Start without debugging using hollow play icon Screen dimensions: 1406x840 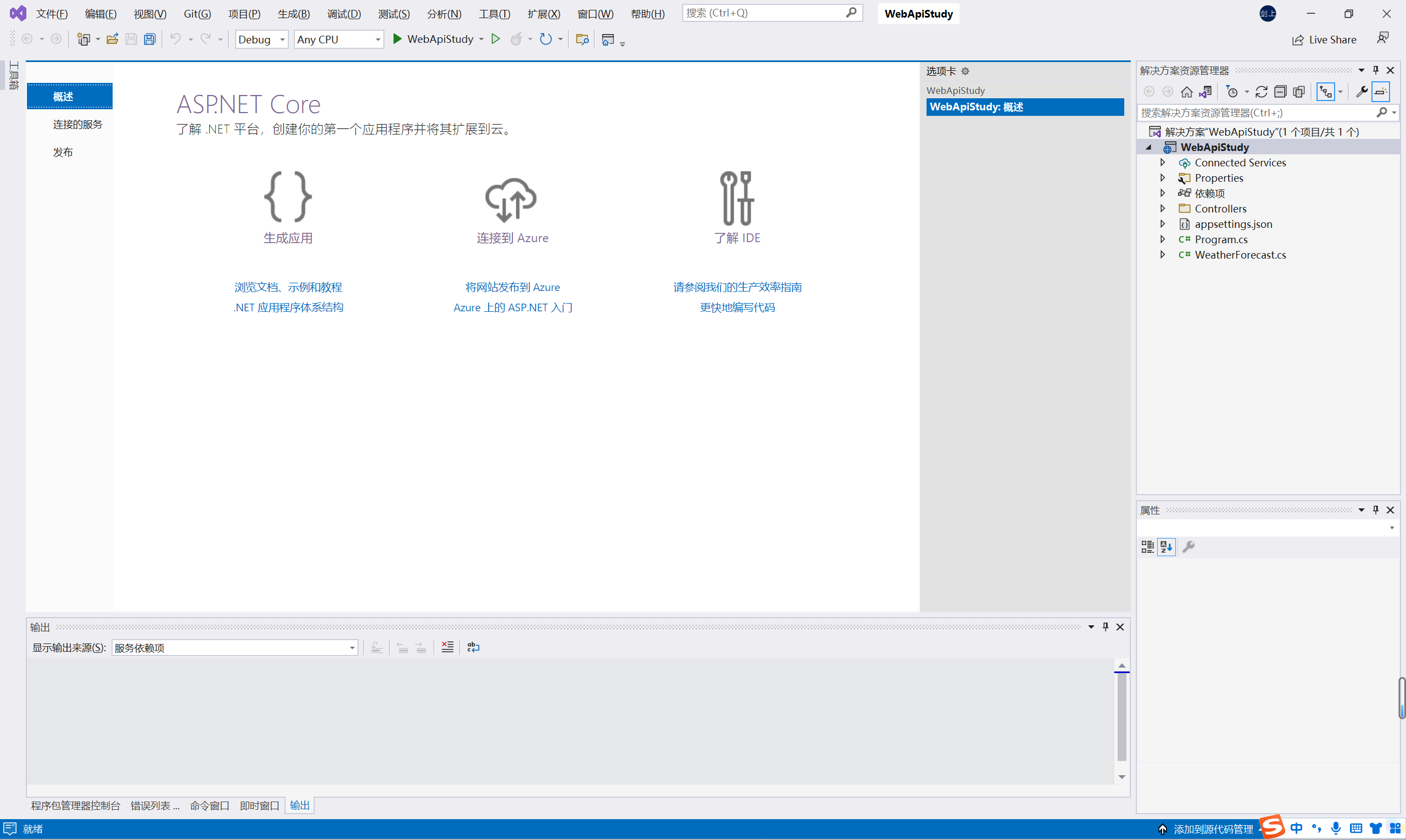click(495, 39)
